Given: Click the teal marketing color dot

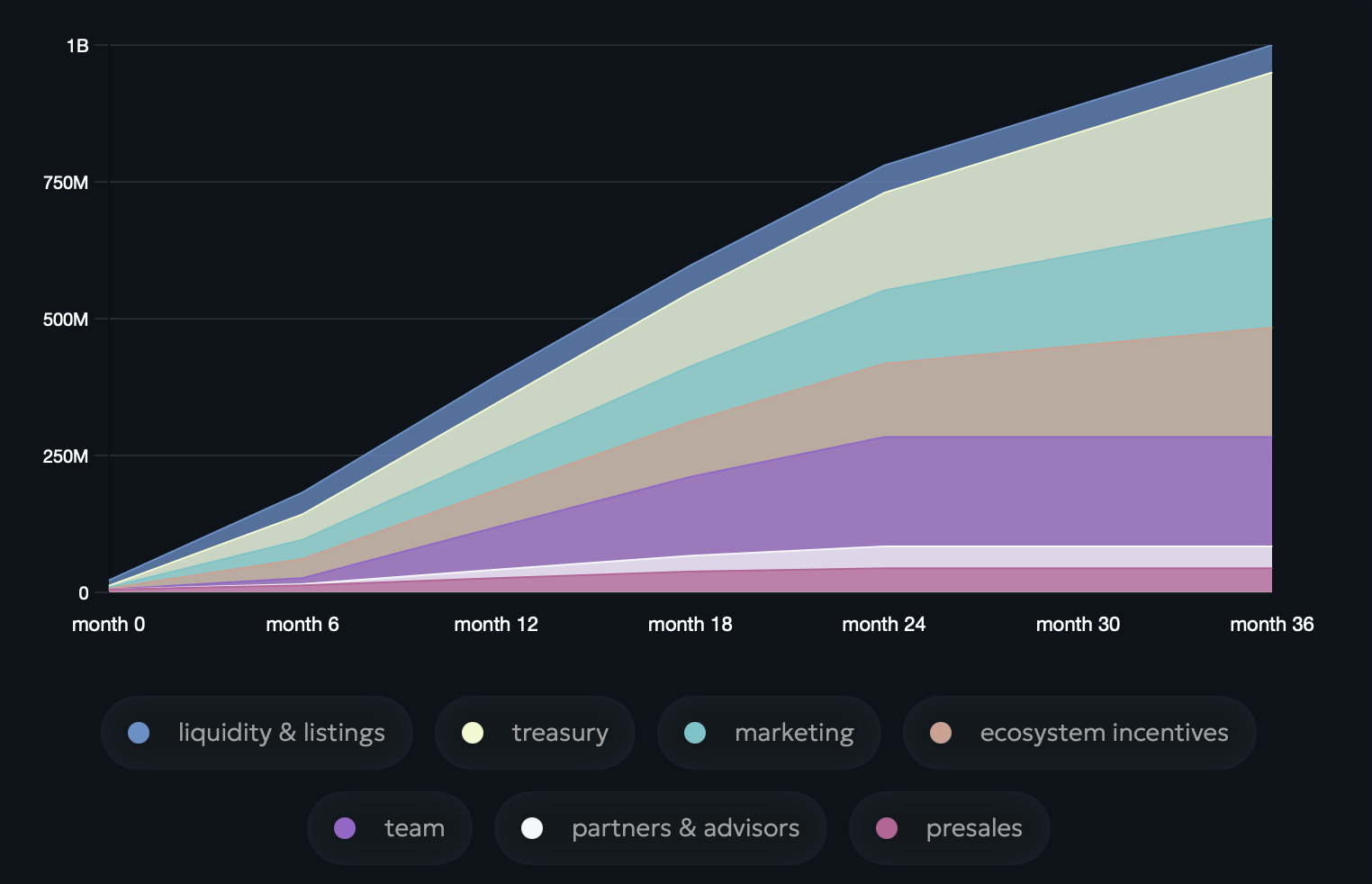Looking at the screenshot, I should point(695,733).
